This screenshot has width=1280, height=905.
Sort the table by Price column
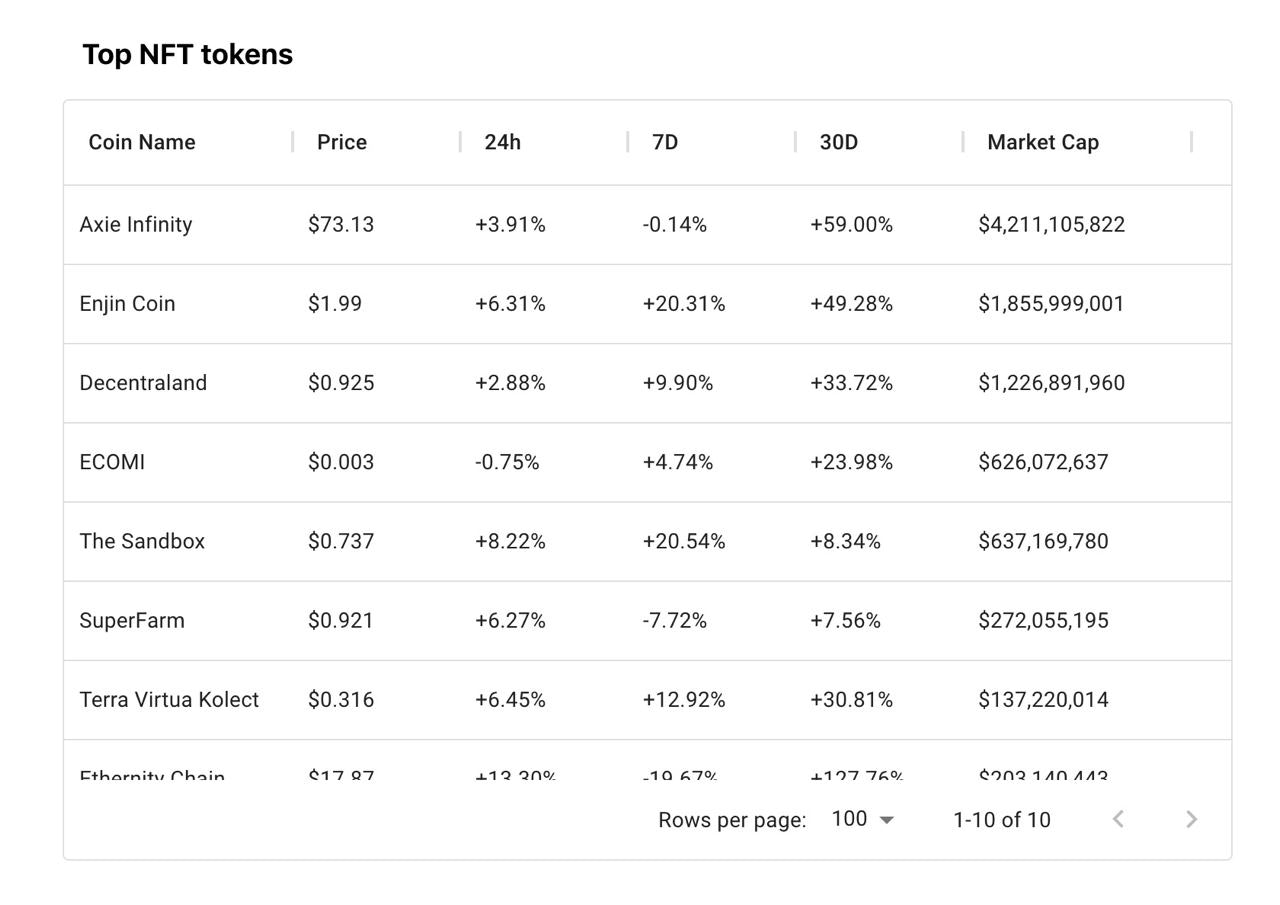[x=342, y=142]
